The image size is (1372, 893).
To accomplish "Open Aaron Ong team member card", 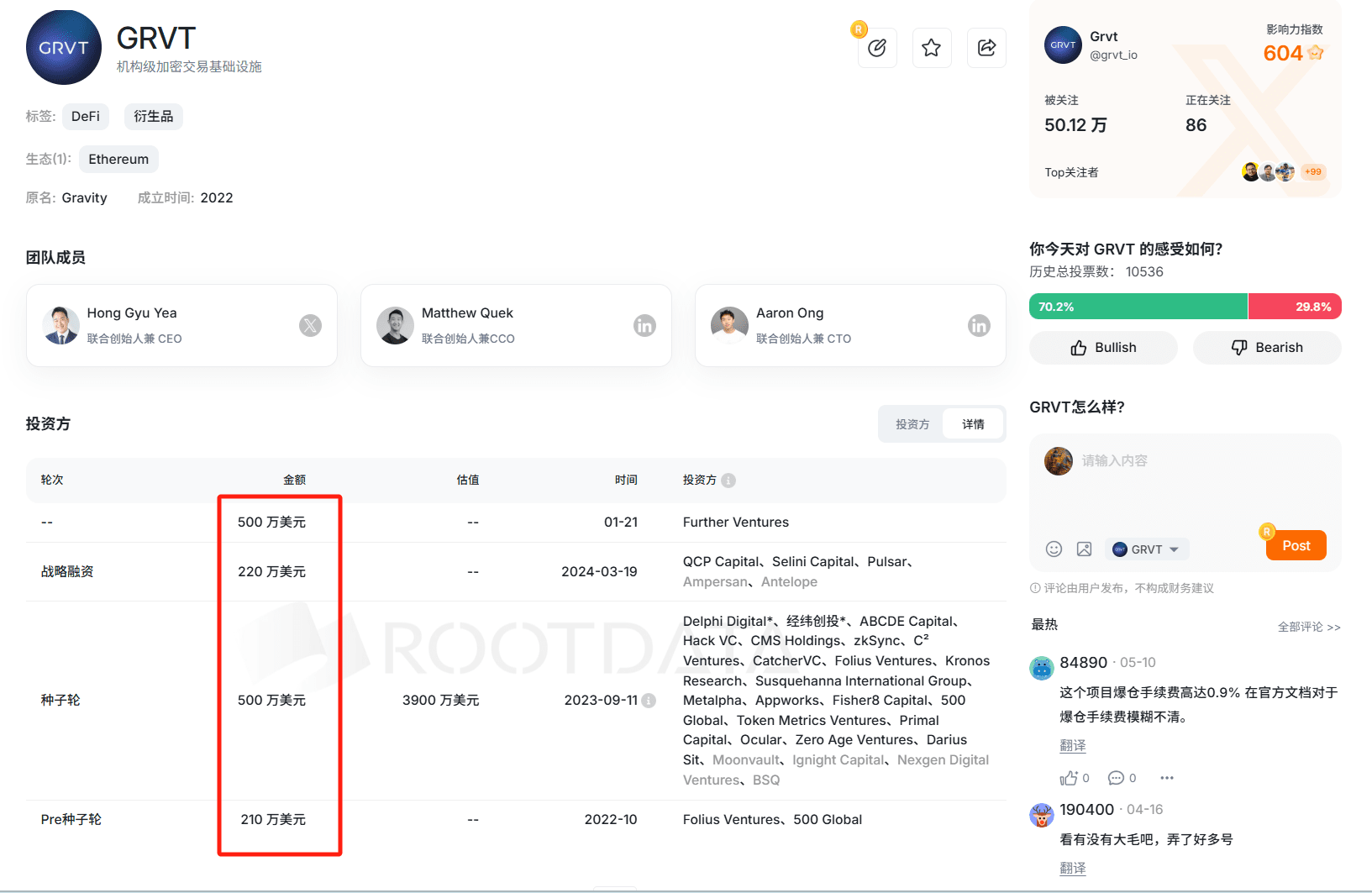I will coord(850,325).
